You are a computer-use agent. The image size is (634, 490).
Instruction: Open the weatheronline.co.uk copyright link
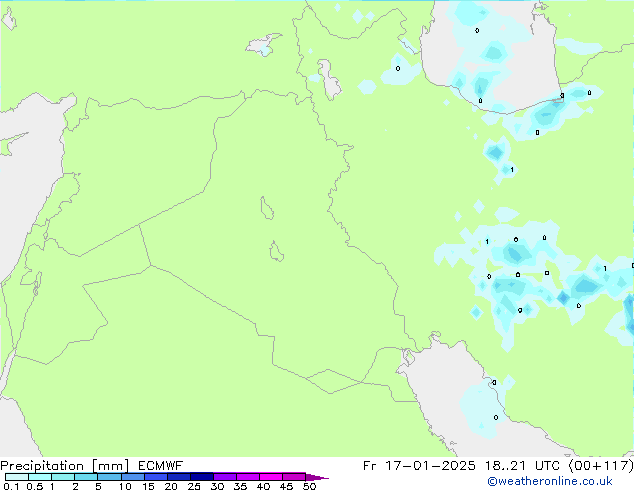pos(550,481)
